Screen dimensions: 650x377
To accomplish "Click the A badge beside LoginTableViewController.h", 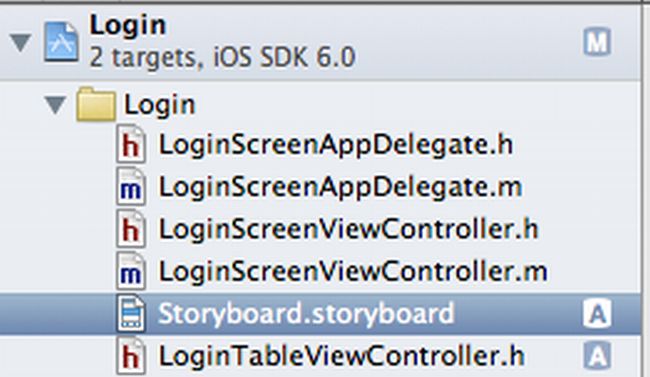I will pyautogui.click(x=597, y=355).
